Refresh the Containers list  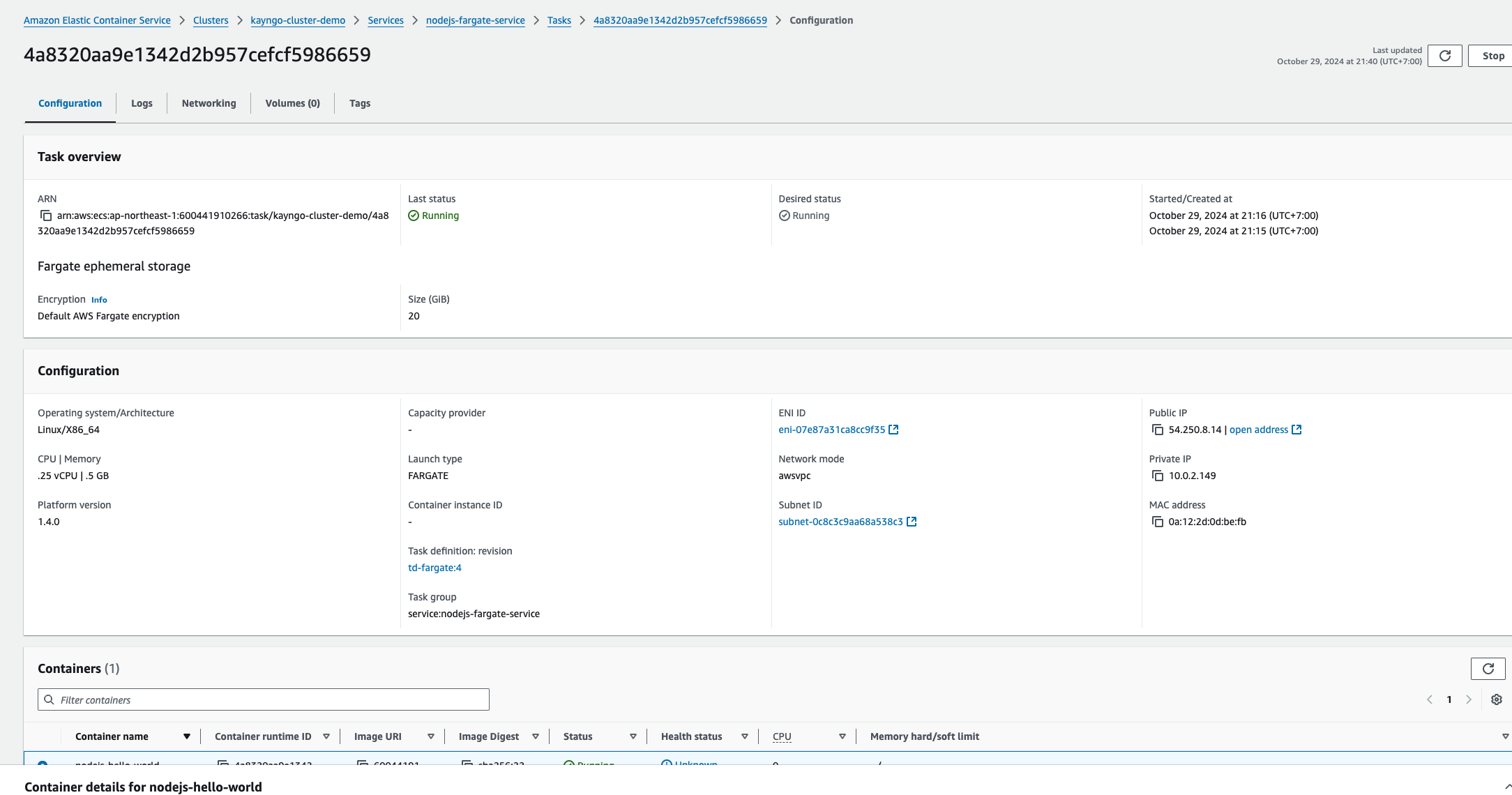click(x=1488, y=669)
